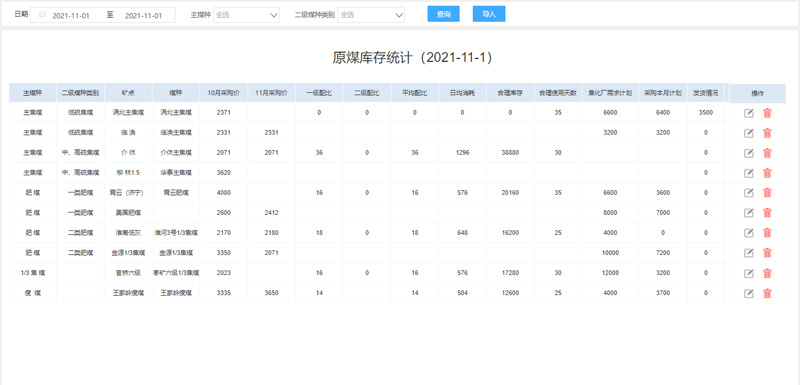The width and height of the screenshot is (800, 385).
Task: Edit the 霄云(济宁) row
Action: pos(748,193)
